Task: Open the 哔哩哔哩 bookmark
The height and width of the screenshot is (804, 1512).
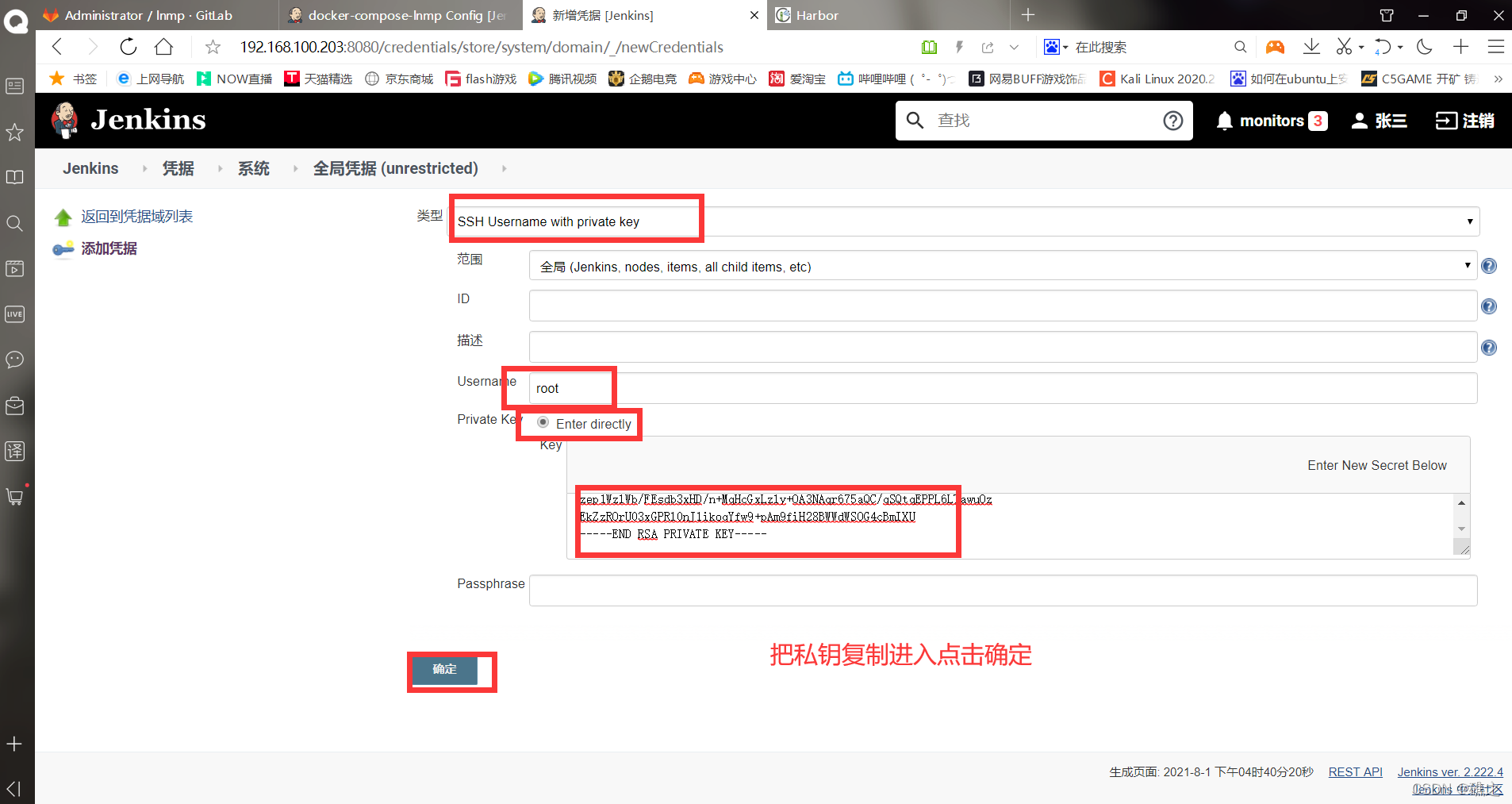Action: [897, 79]
